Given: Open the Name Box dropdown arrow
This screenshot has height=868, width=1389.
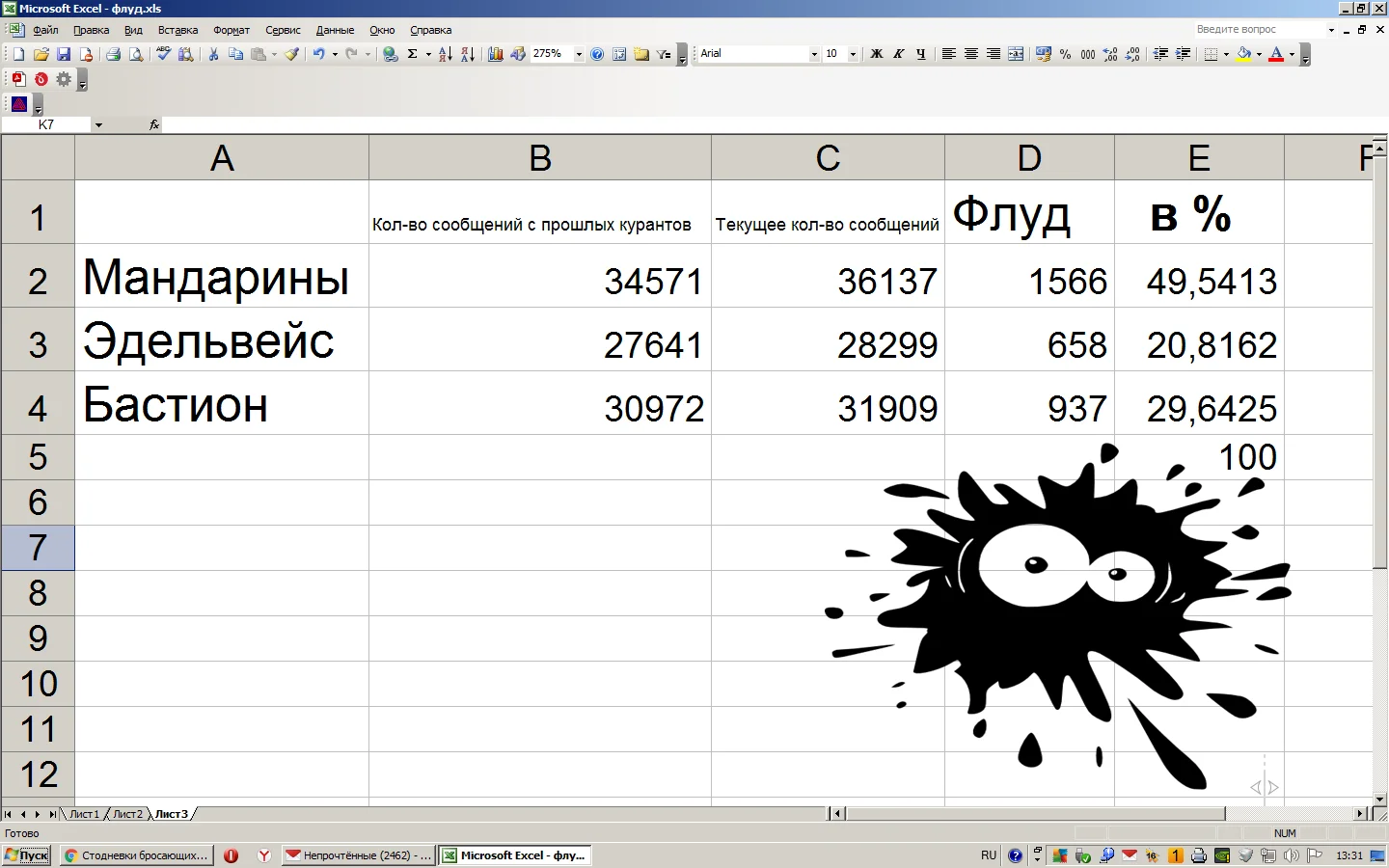Looking at the screenshot, I should [98, 125].
